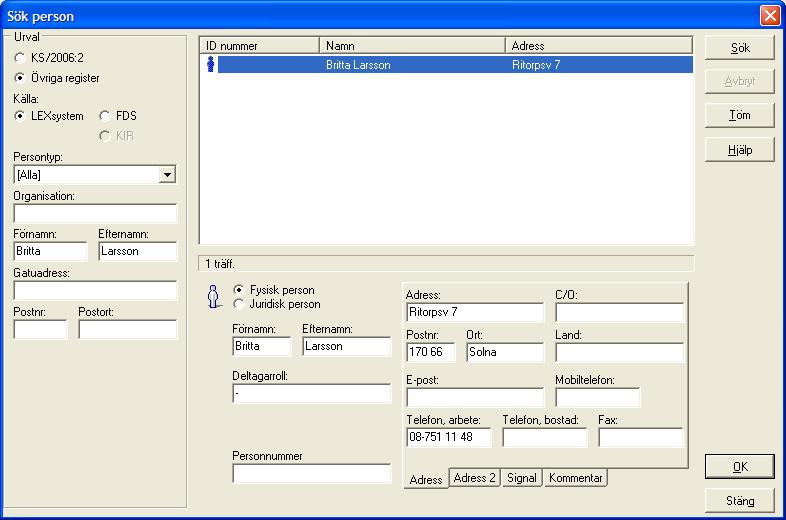The image size is (786, 520).
Task: Click the Stäng button
Action: [x=739, y=501]
